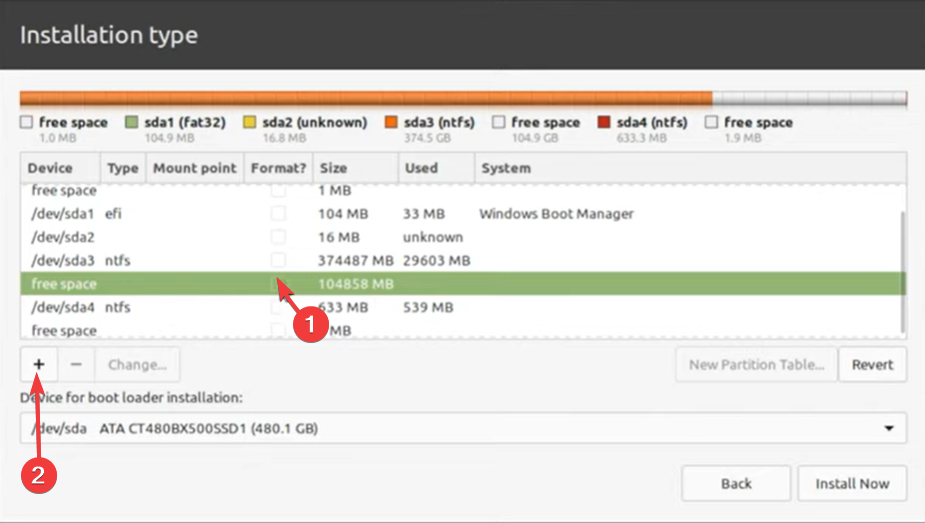Click the free space 1.0 MB legend swatch
Viewport: 925px width, 523px height.
[26, 122]
